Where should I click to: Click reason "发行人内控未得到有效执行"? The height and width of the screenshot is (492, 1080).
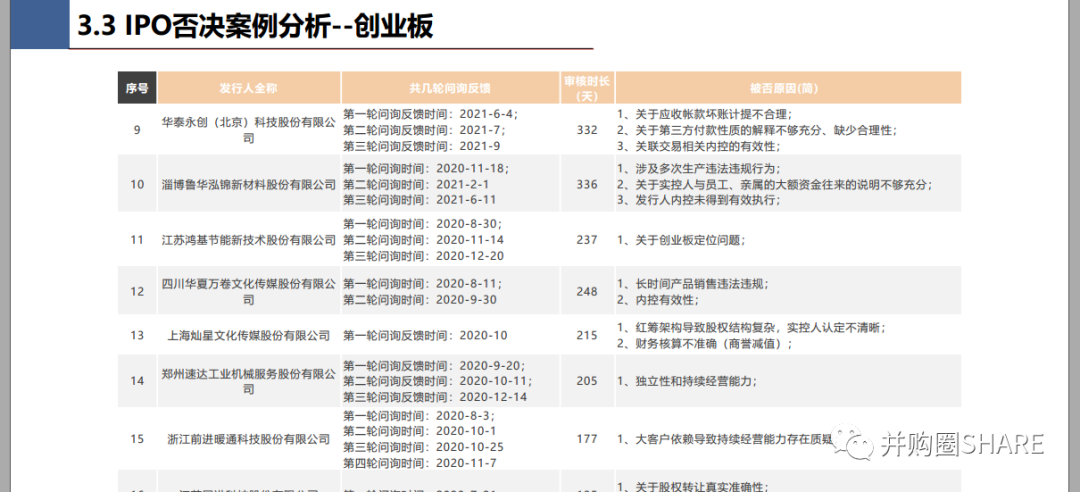(x=699, y=200)
